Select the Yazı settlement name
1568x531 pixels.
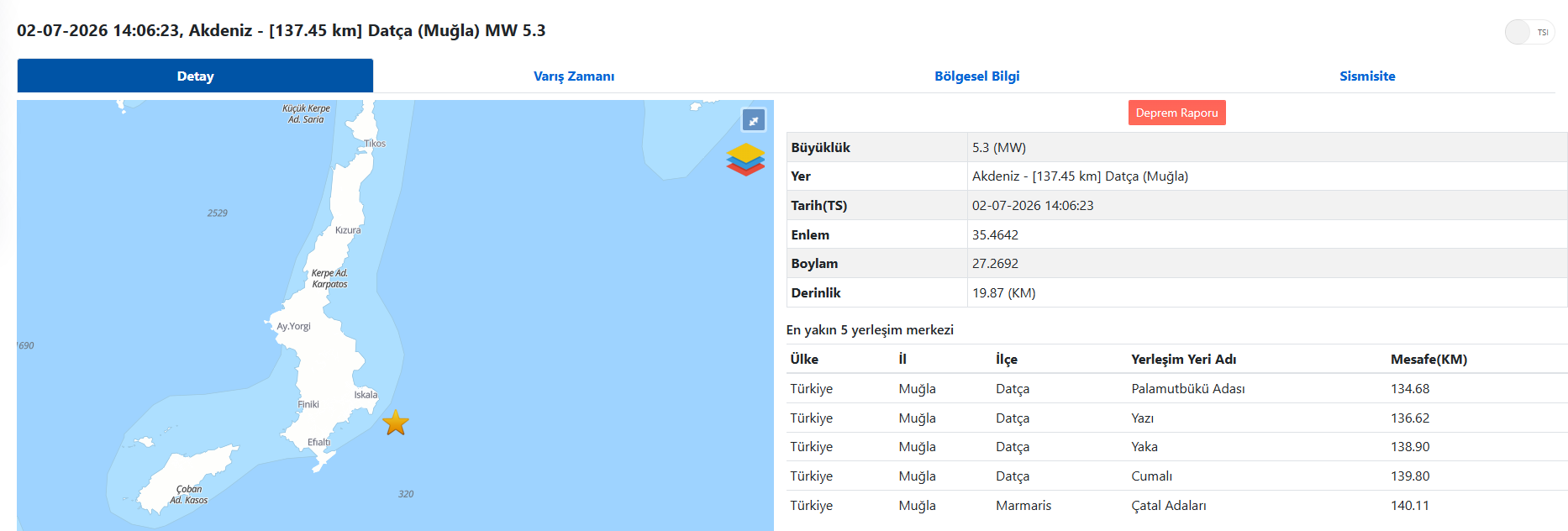pos(1142,418)
